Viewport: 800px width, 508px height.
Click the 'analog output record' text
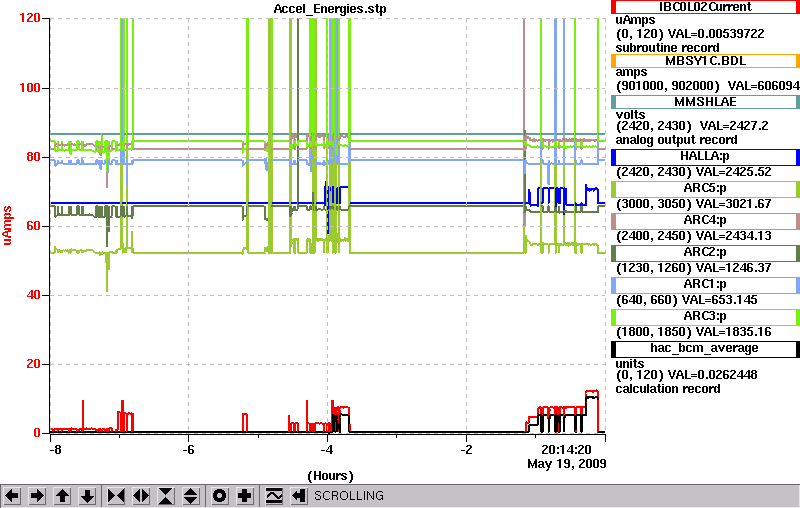click(676, 140)
